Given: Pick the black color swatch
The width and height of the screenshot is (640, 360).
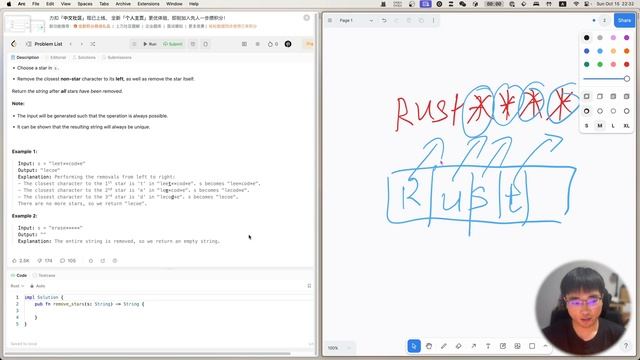Looking at the screenshot, I should (x=587, y=38).
